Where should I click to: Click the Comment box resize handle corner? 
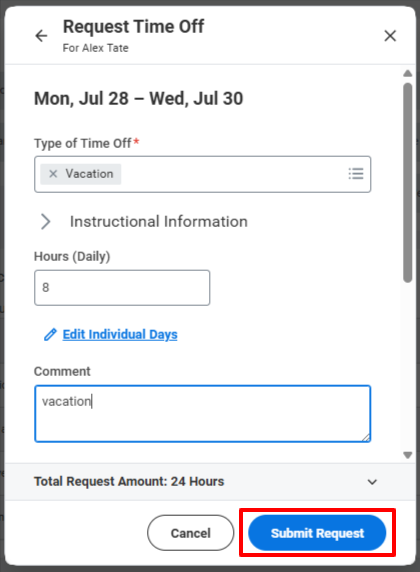(x=366, y=438)
